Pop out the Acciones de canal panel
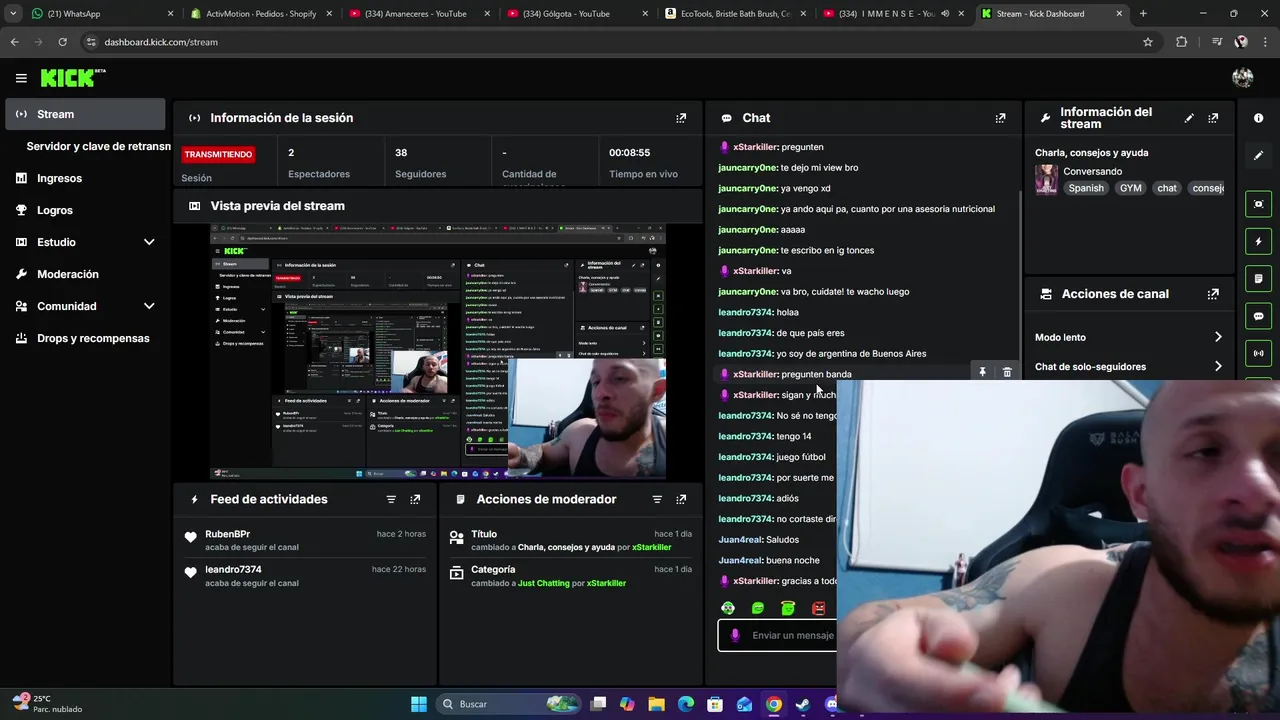The height and width of the screenshot is (720, 1280). tap(1213, 294)
